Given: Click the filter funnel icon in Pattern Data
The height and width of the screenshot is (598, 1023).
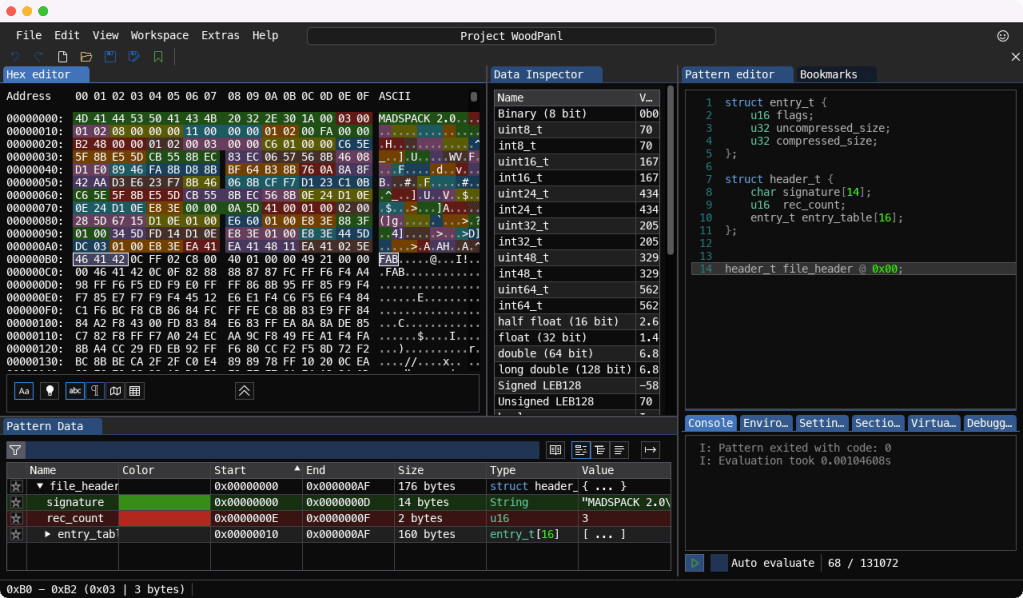Looking at the screenshot, I should tap(15, 451).
